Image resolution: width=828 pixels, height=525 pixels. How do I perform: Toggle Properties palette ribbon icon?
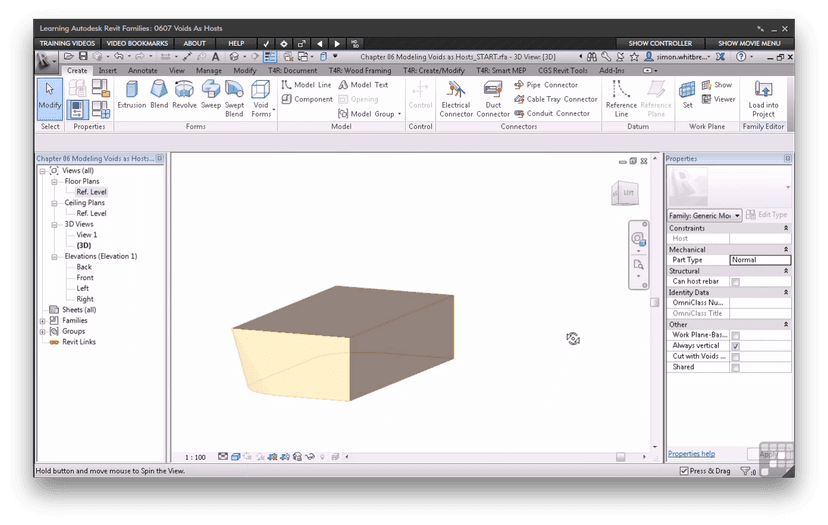click(77, 109)
